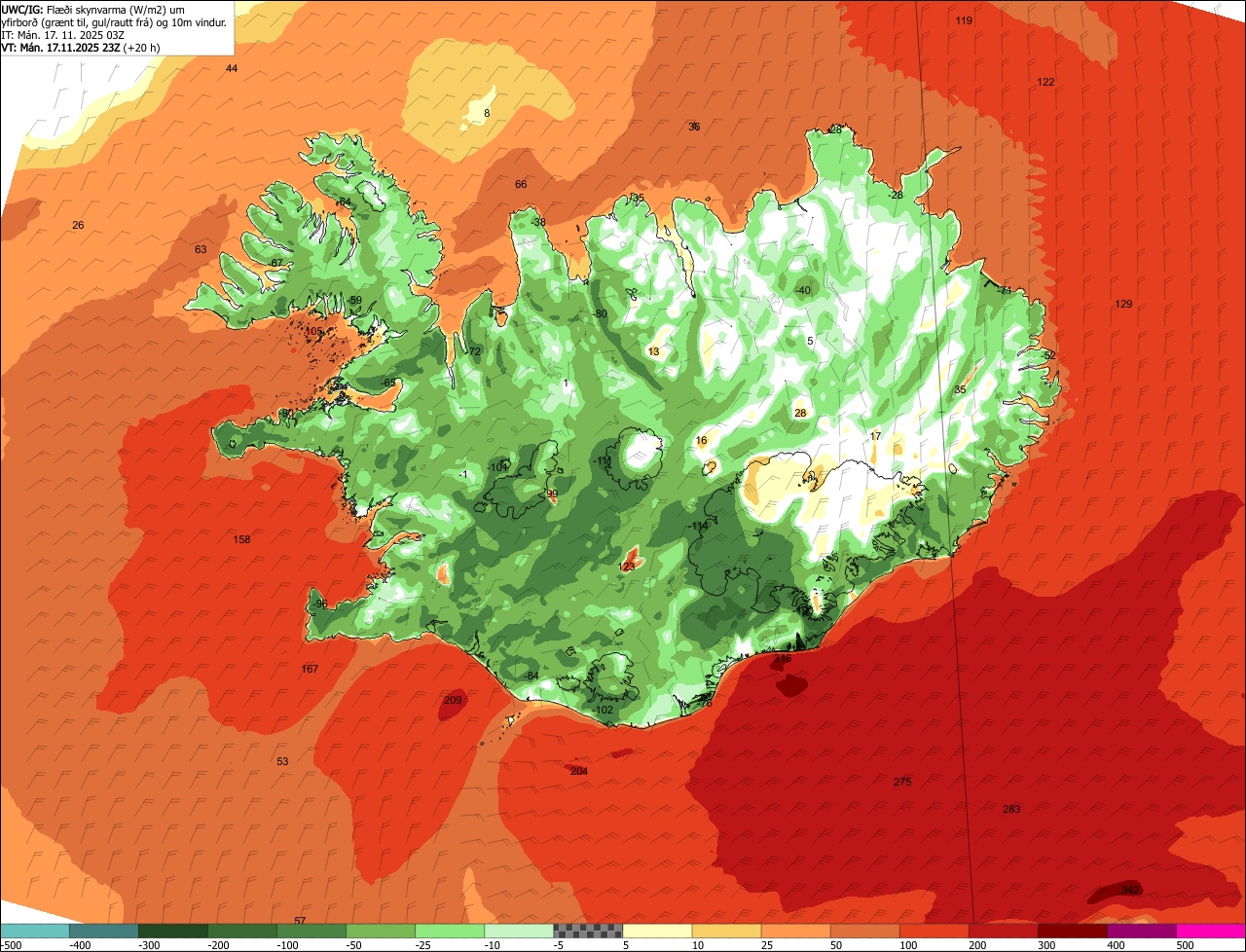
Task: Click the map value -52
Action: click(1047, 355)
